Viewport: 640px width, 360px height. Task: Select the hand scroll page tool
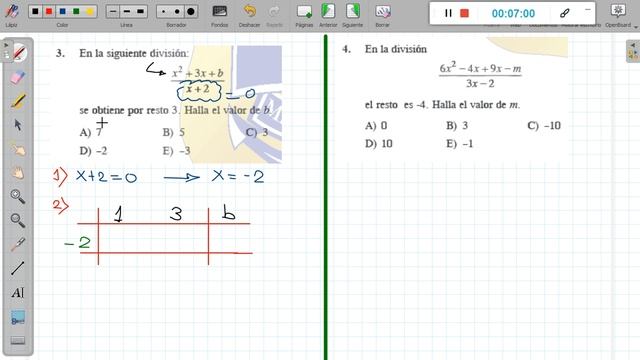tap(18, 173)
